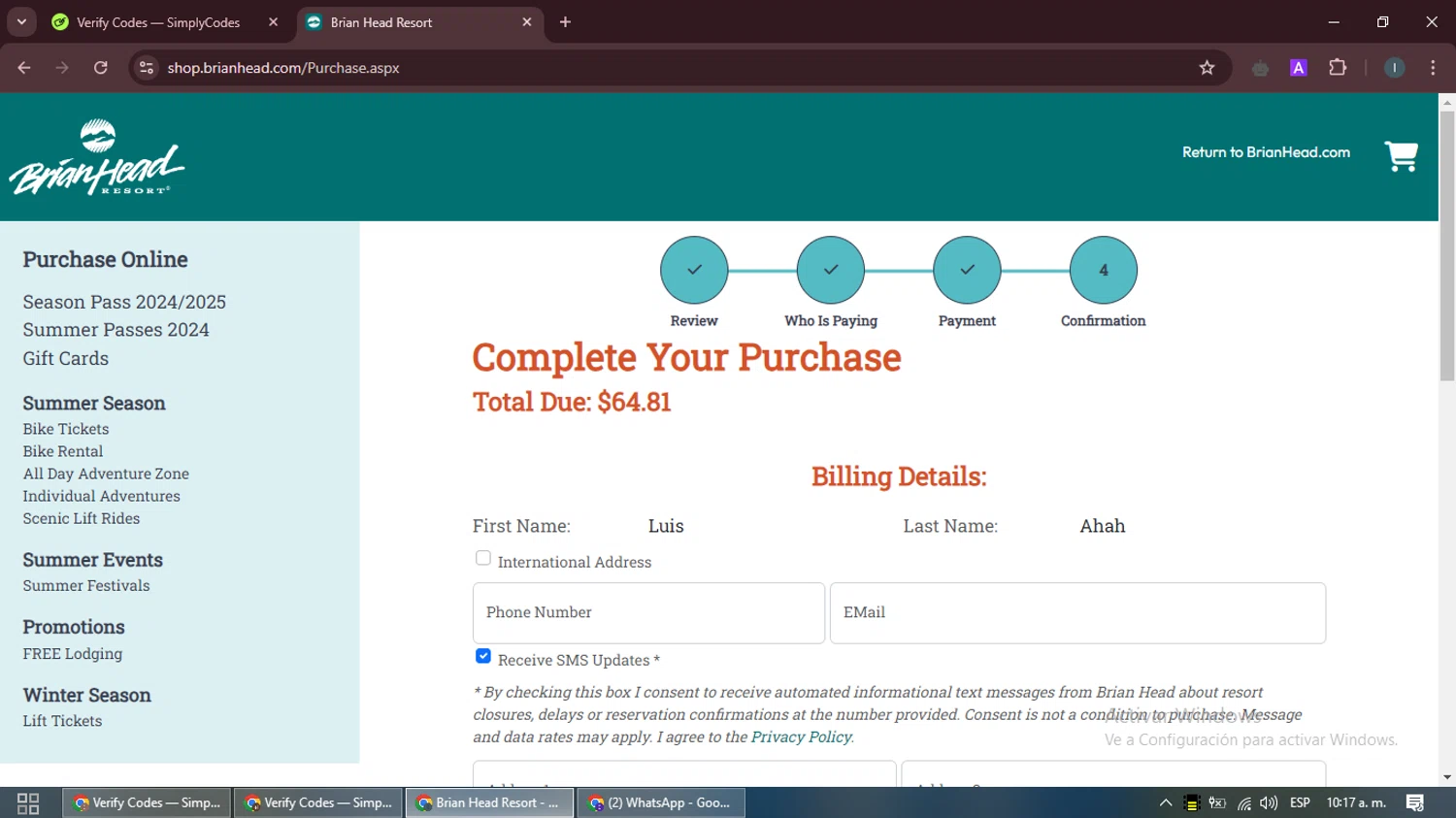Click the Summer Season heading

pos(94,403)
